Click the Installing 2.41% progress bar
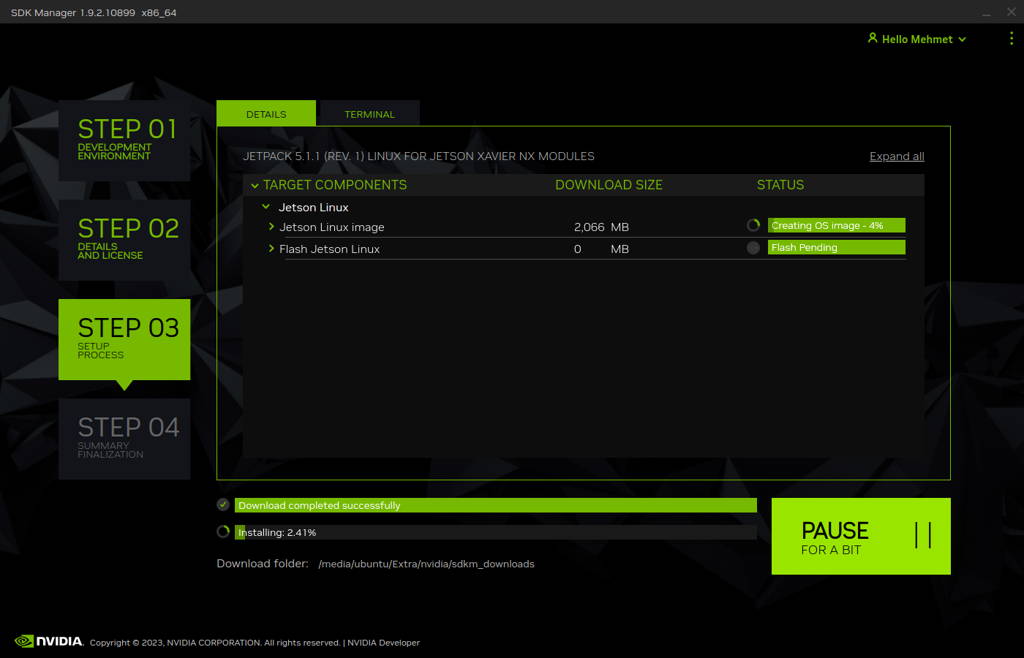Viewport: 1024px width, 658px height. [495, 531]
